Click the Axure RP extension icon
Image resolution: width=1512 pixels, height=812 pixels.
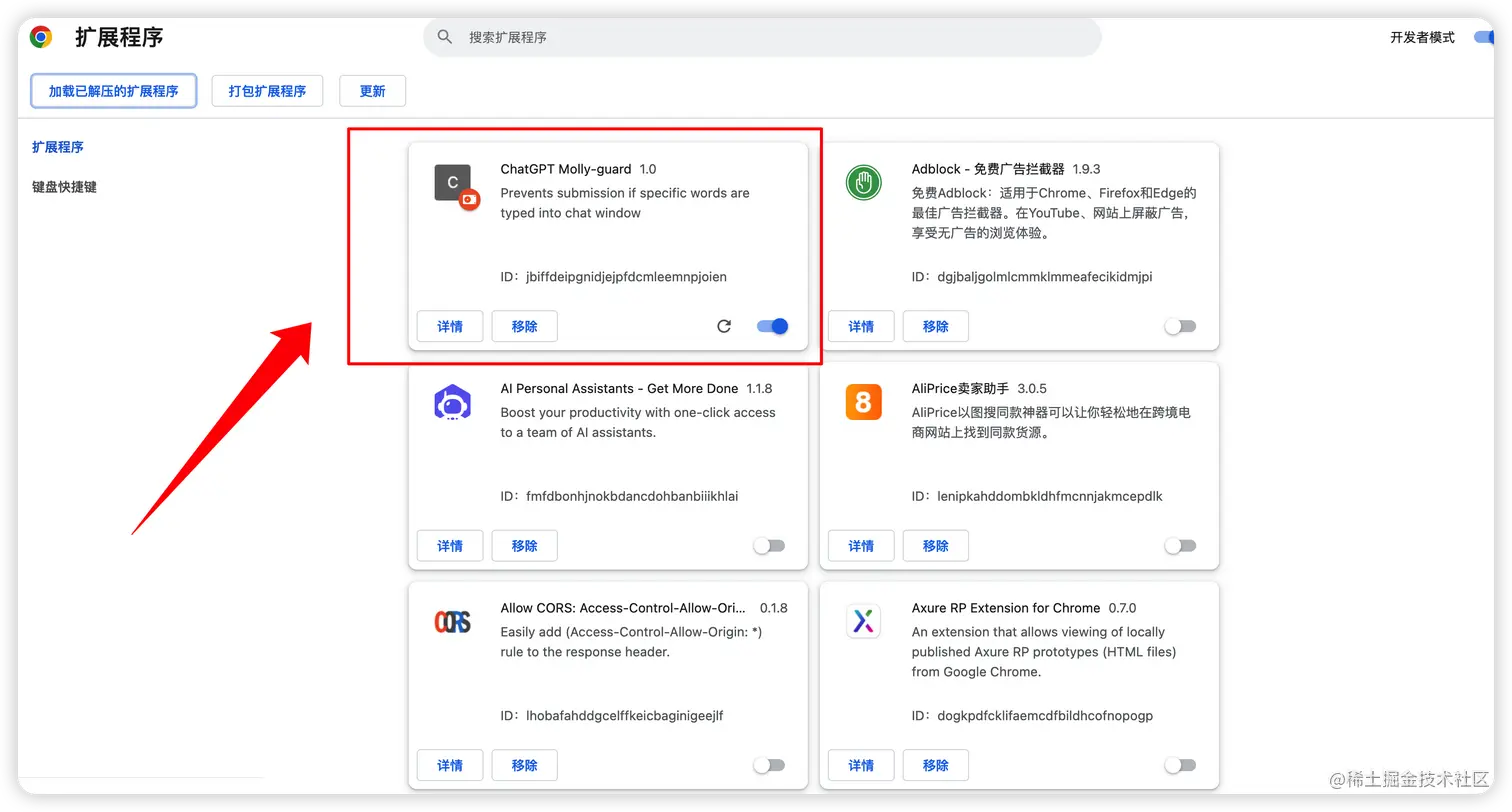(863, 621)
